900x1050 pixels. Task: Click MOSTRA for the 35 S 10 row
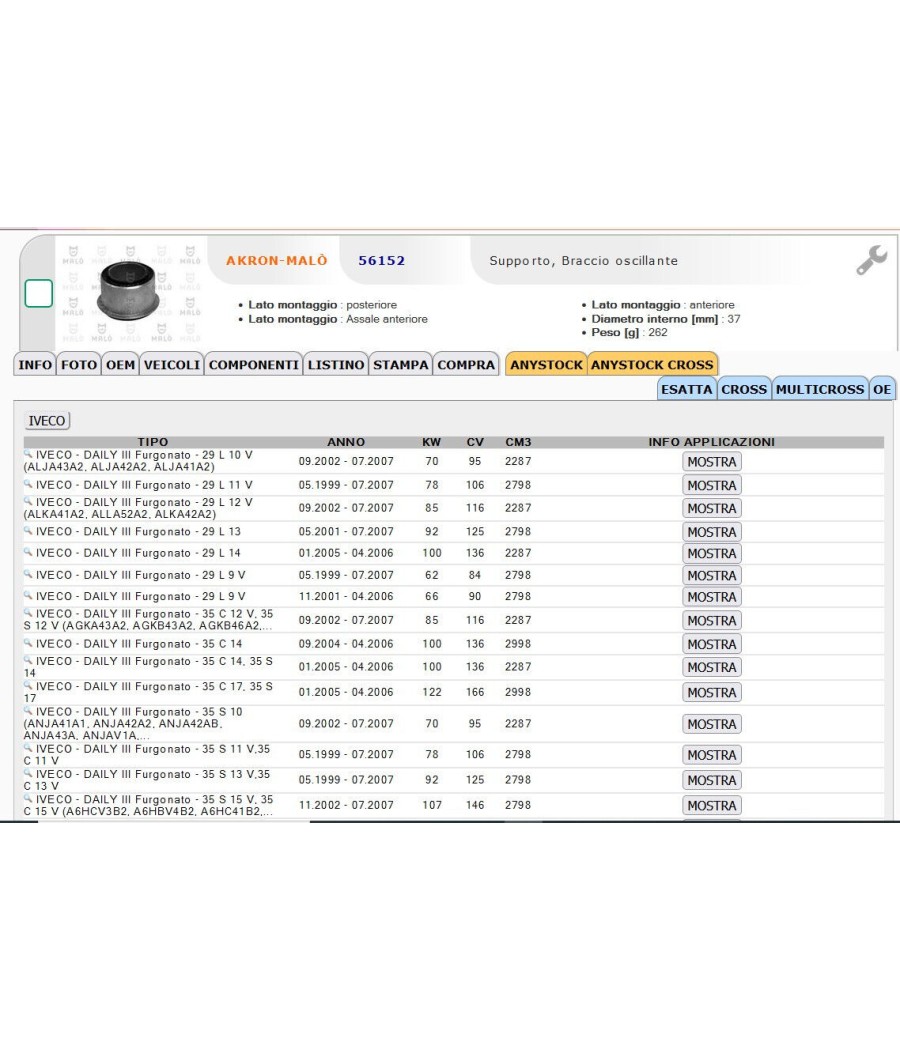click(x=712, y=724)
